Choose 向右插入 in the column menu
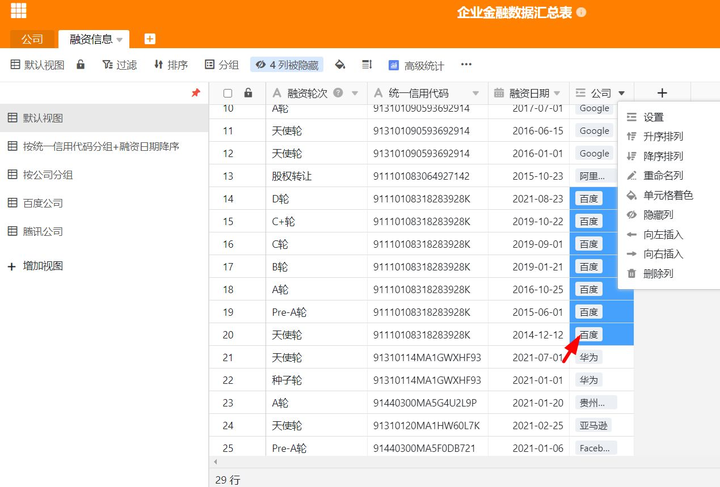 point(669,254)
